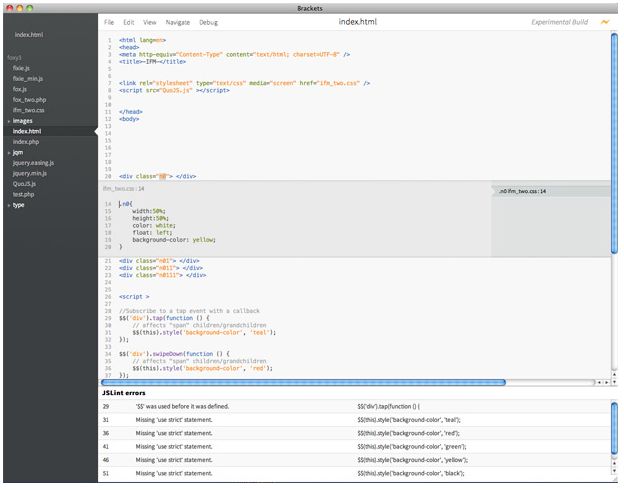
Task: Open the Navigate menu
Action: click(x=177, y=22)
